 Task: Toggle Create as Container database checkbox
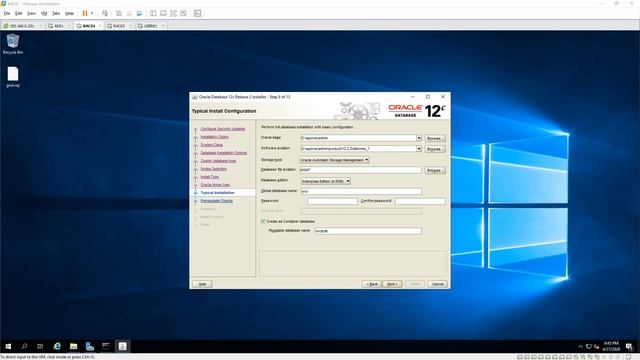point(263,221)
